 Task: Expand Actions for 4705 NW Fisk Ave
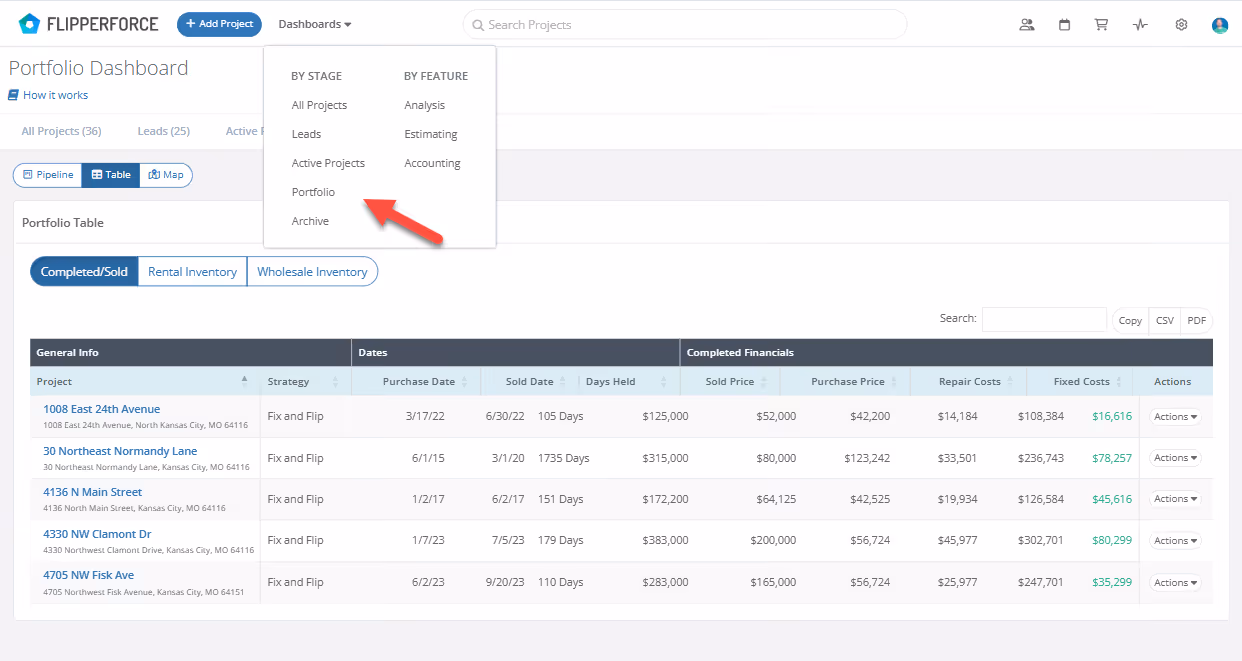click(x=1175, y=582)
